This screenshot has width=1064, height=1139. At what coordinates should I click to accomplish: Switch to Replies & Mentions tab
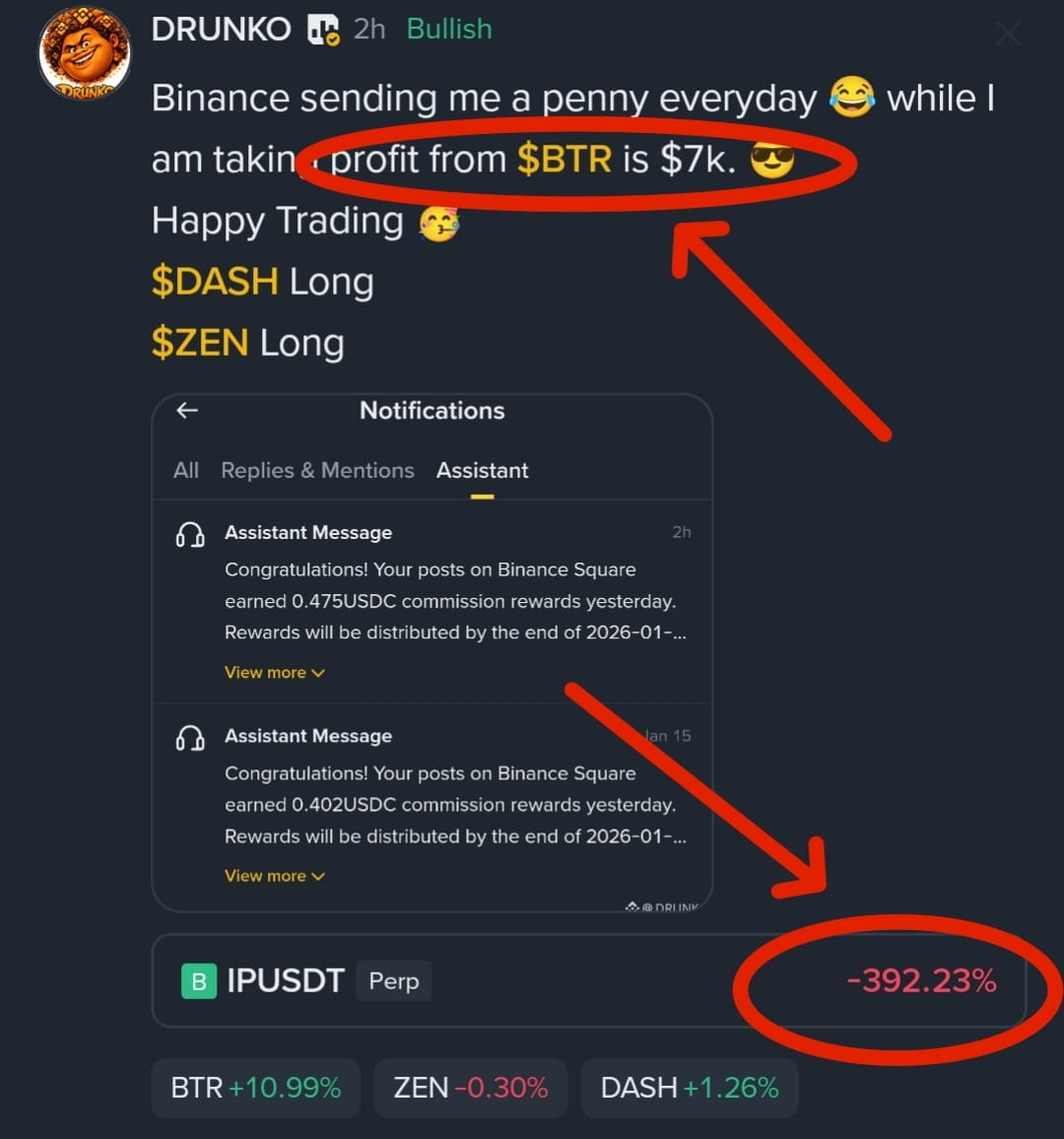coord(317,470)
